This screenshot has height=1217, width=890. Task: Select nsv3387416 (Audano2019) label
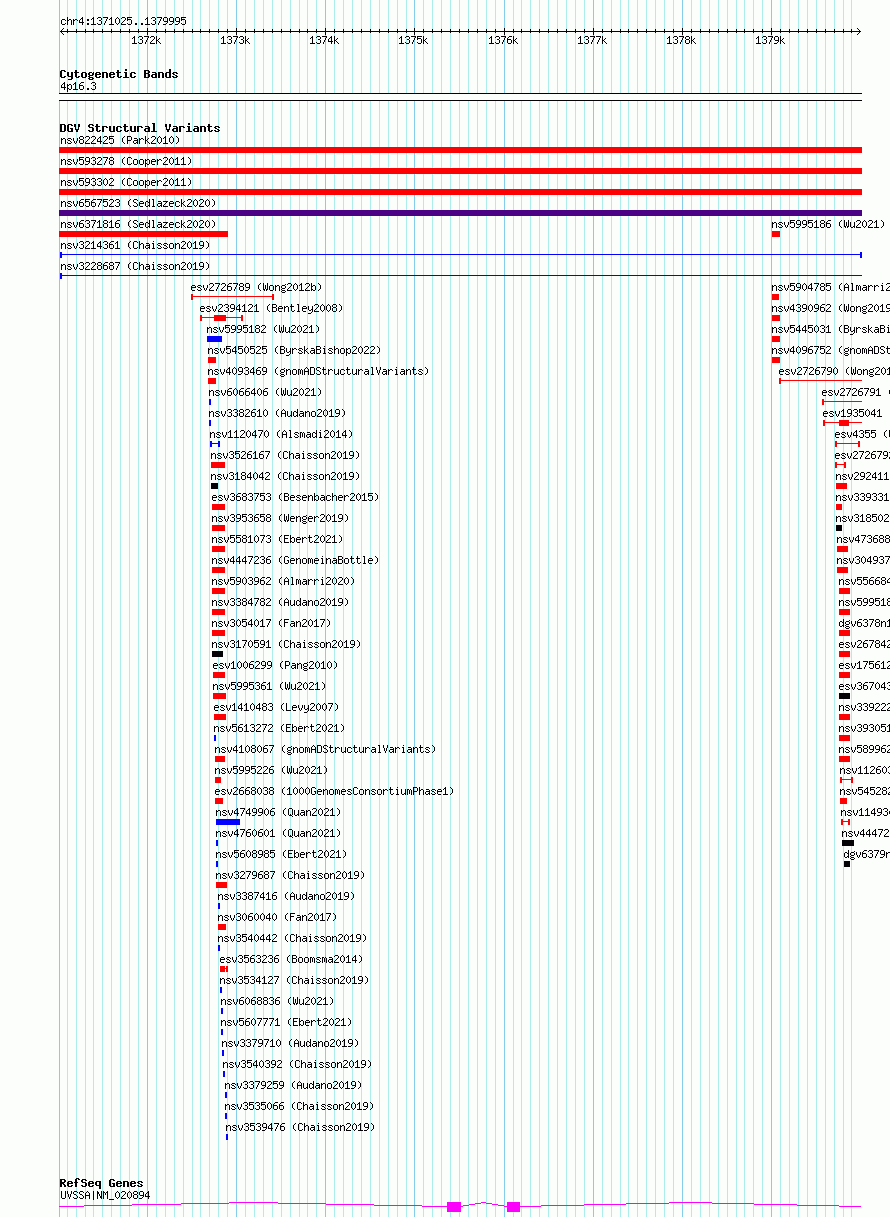coord(287,896)
